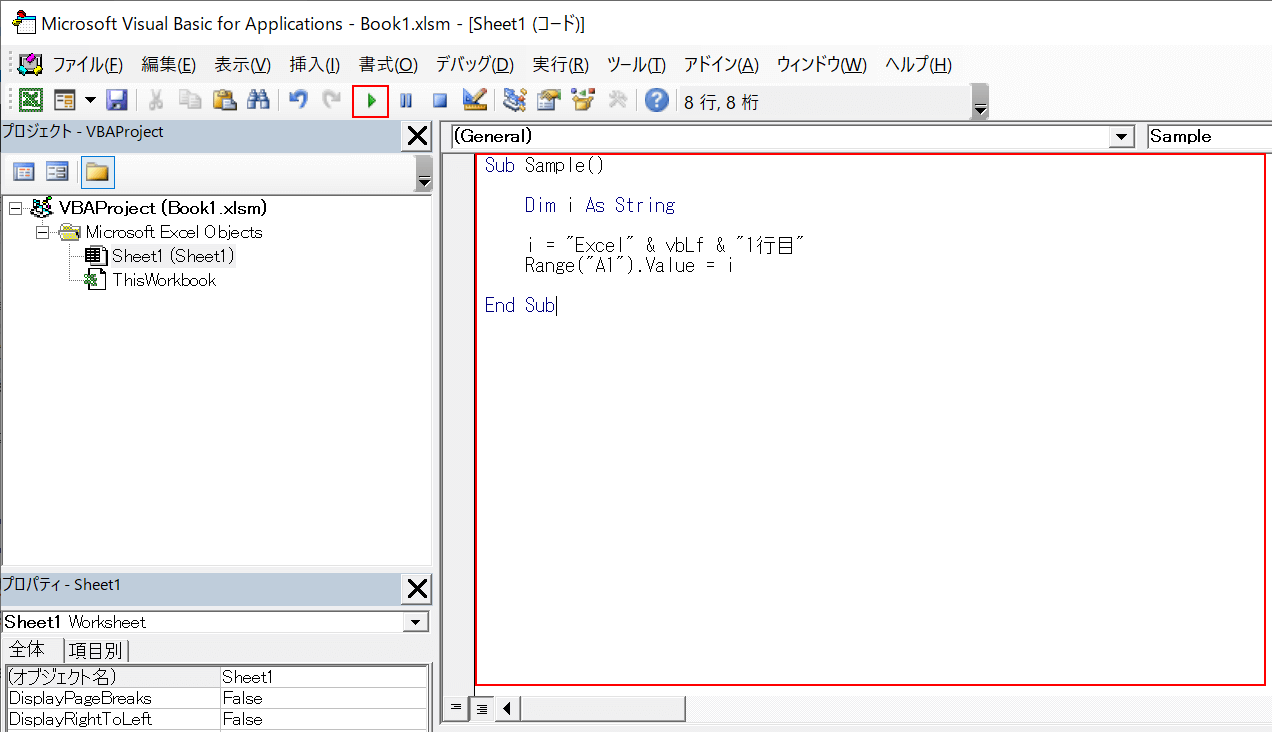Switch to Full Module View at the bottom left
Viewport: 1272px width, 732px height.
[481, 709]
